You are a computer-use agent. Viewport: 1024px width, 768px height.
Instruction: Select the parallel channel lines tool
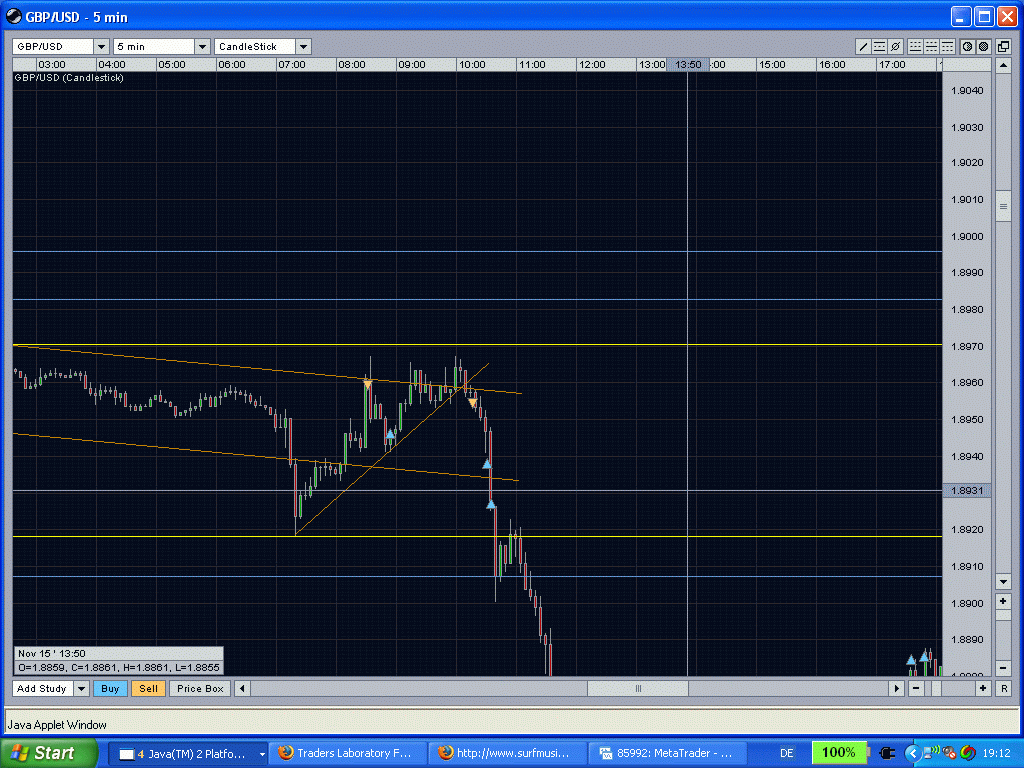[x=879, y=46]
